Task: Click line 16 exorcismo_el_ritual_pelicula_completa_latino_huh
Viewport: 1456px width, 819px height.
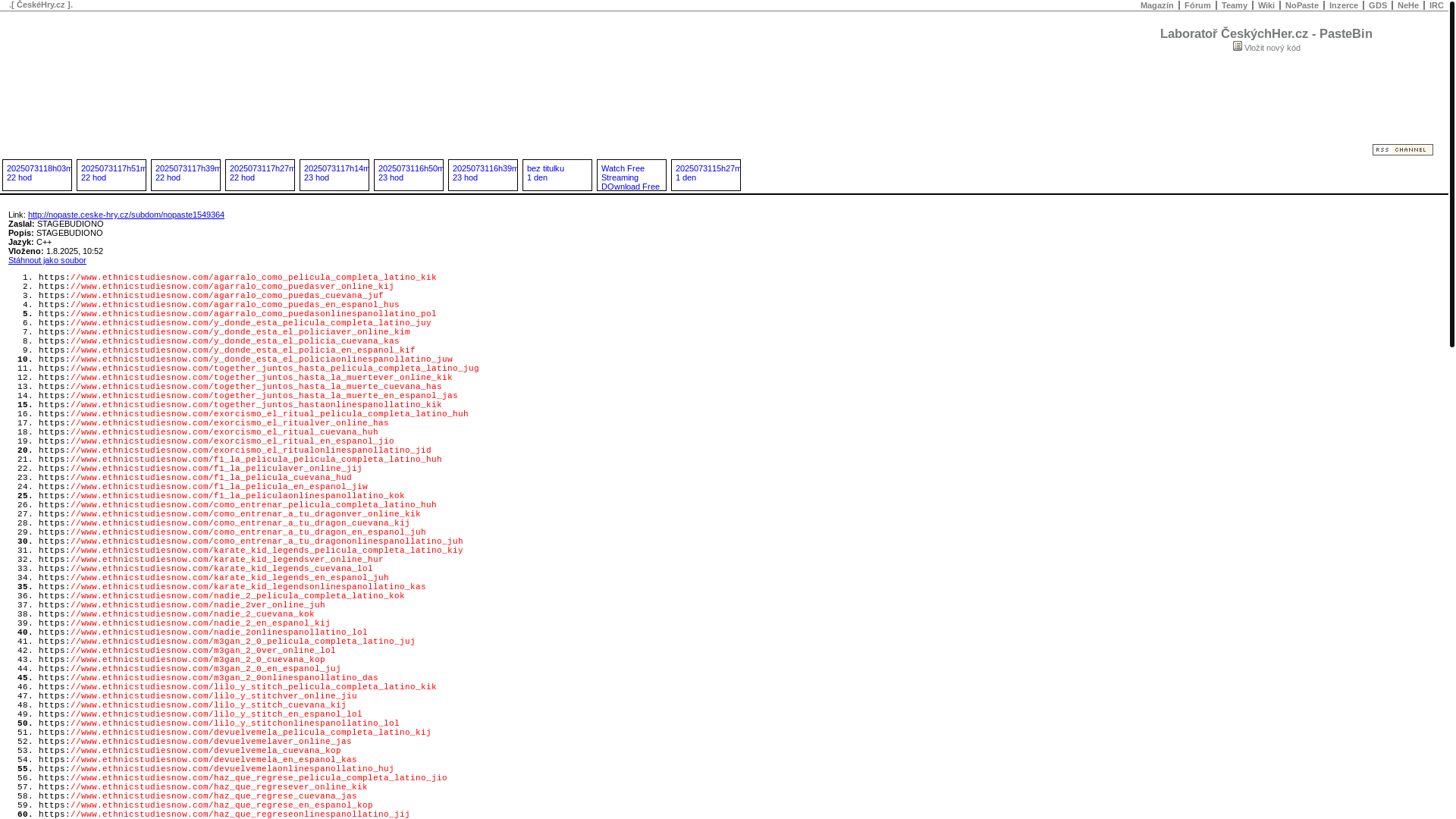Action: click(x=253, y=414)
